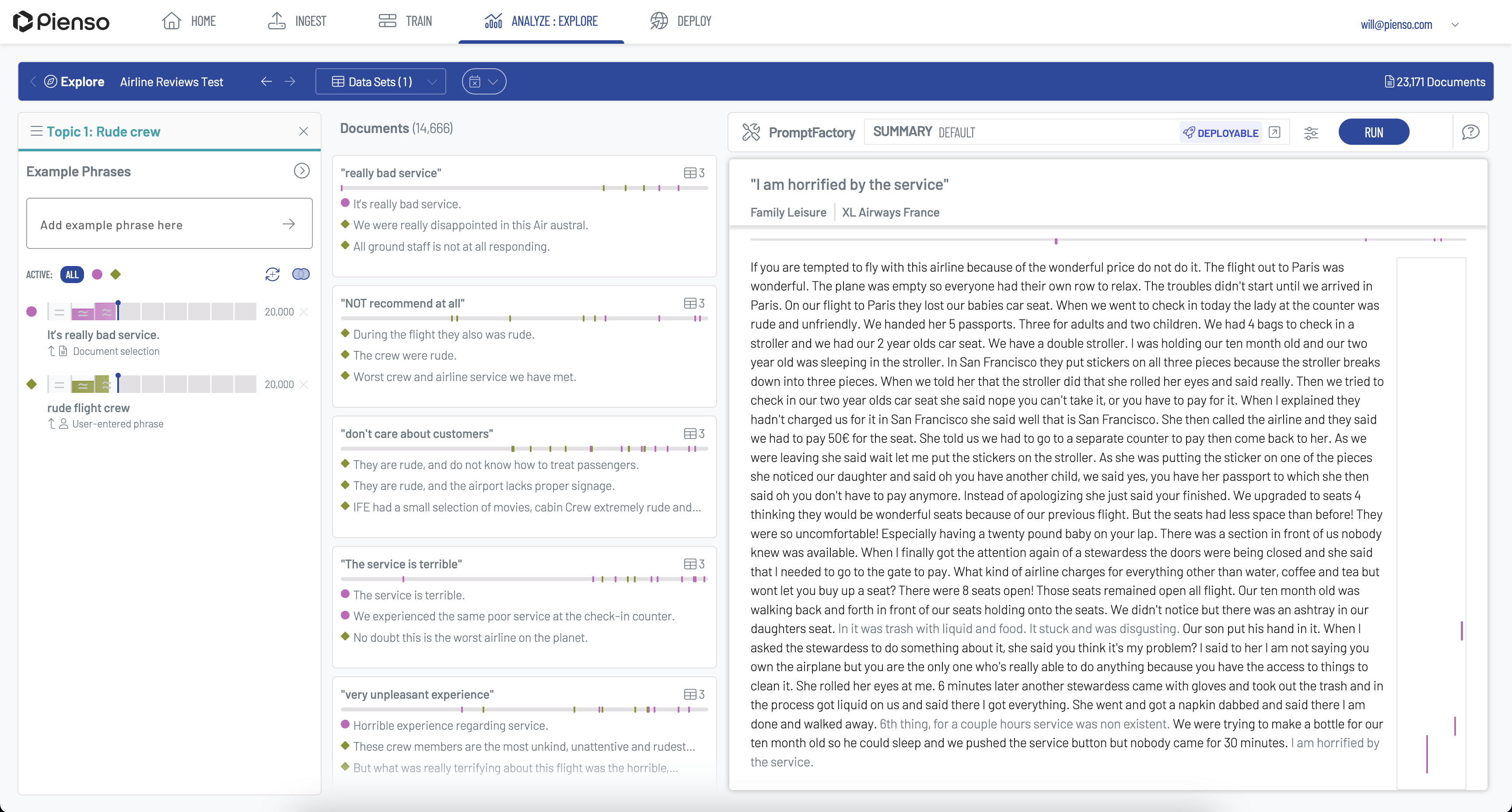Click the 23,171 Documents counter
This screenshot has height=812, width=1512.
coord(1435,82)
